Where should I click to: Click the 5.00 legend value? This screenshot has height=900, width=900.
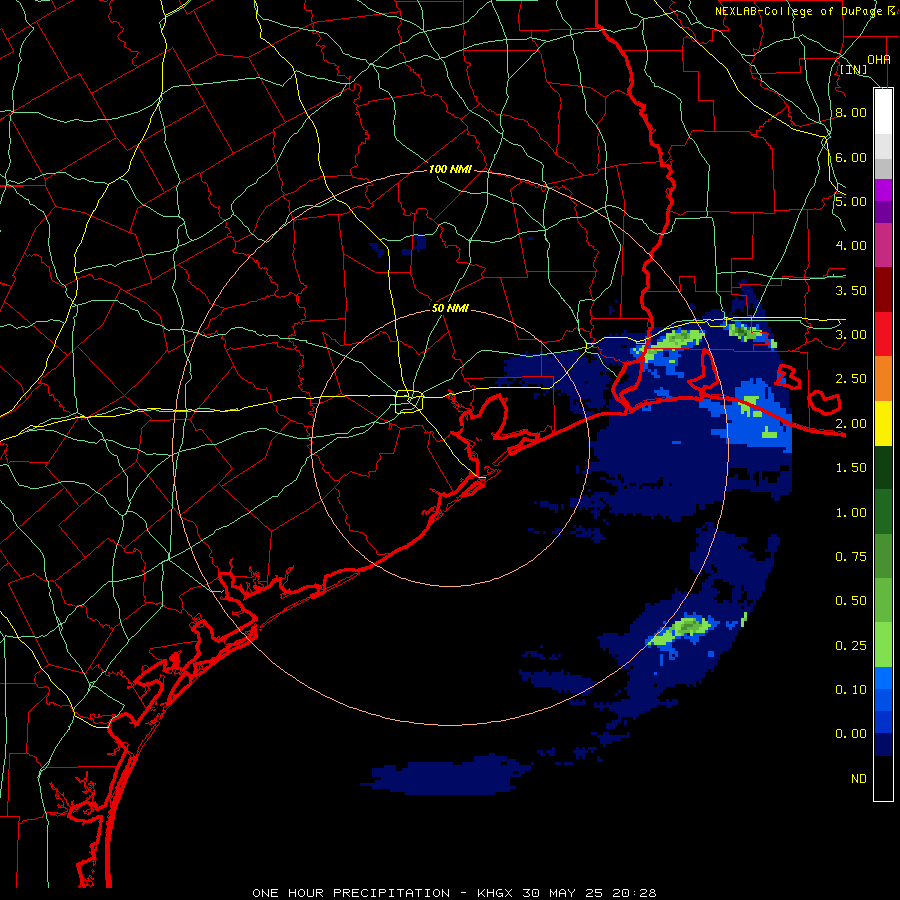(851, 201)
